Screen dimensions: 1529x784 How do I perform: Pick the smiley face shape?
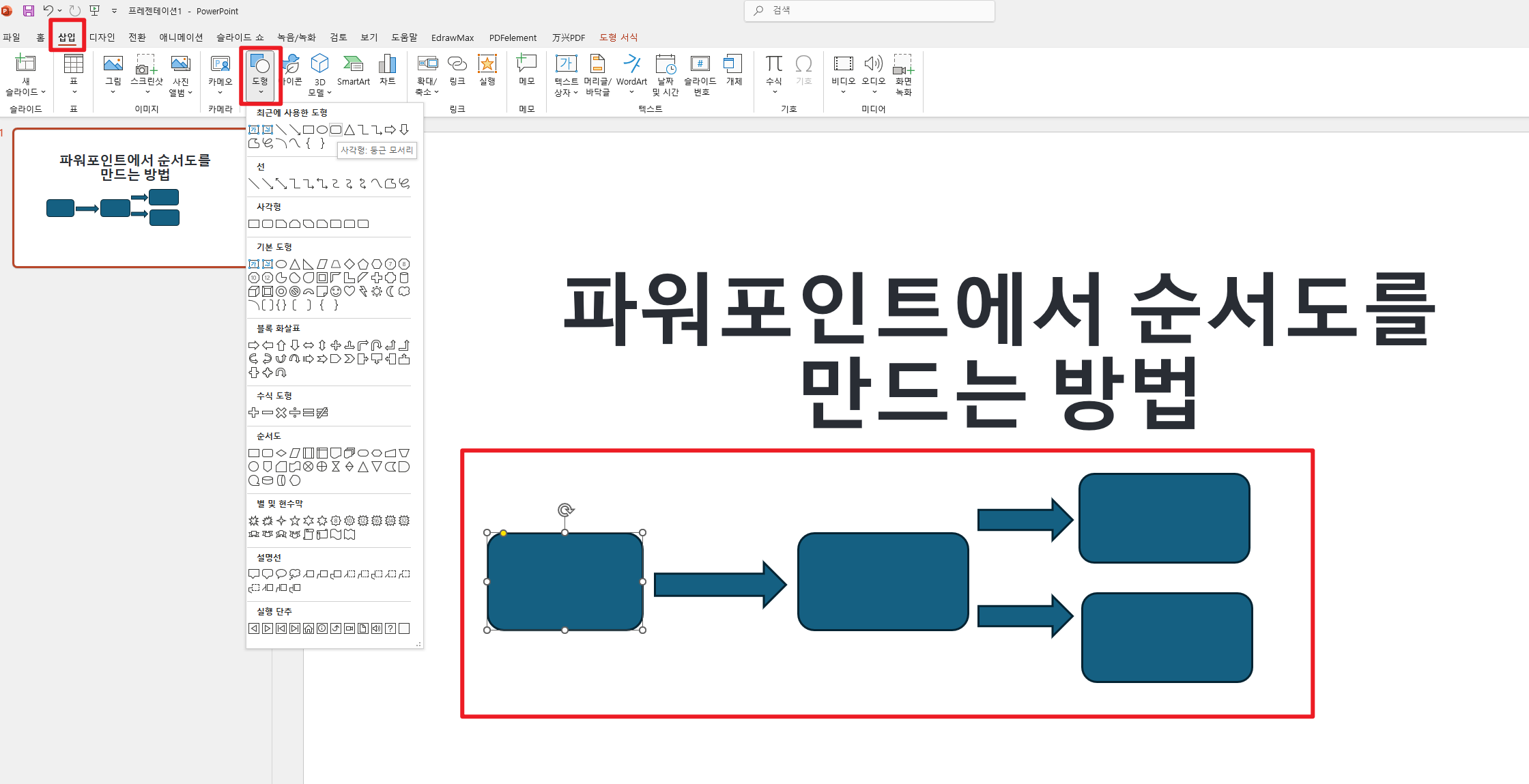coord(336,291)
